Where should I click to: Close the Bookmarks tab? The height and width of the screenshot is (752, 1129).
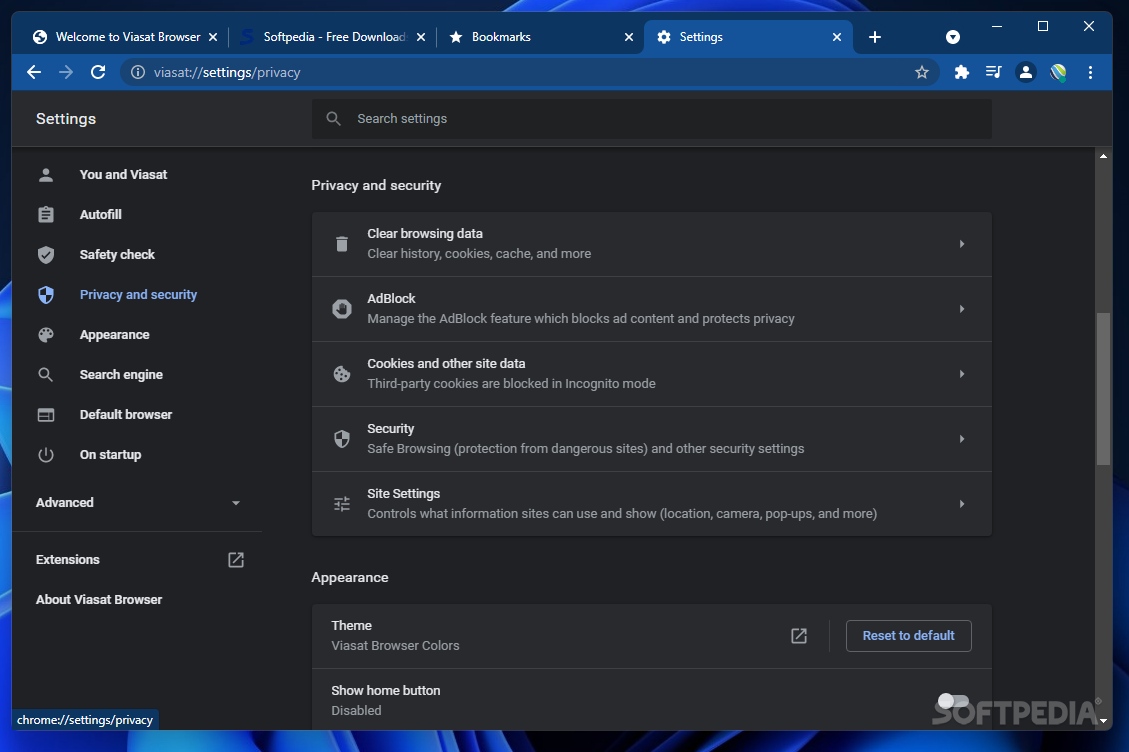click(x=629, y=37)
